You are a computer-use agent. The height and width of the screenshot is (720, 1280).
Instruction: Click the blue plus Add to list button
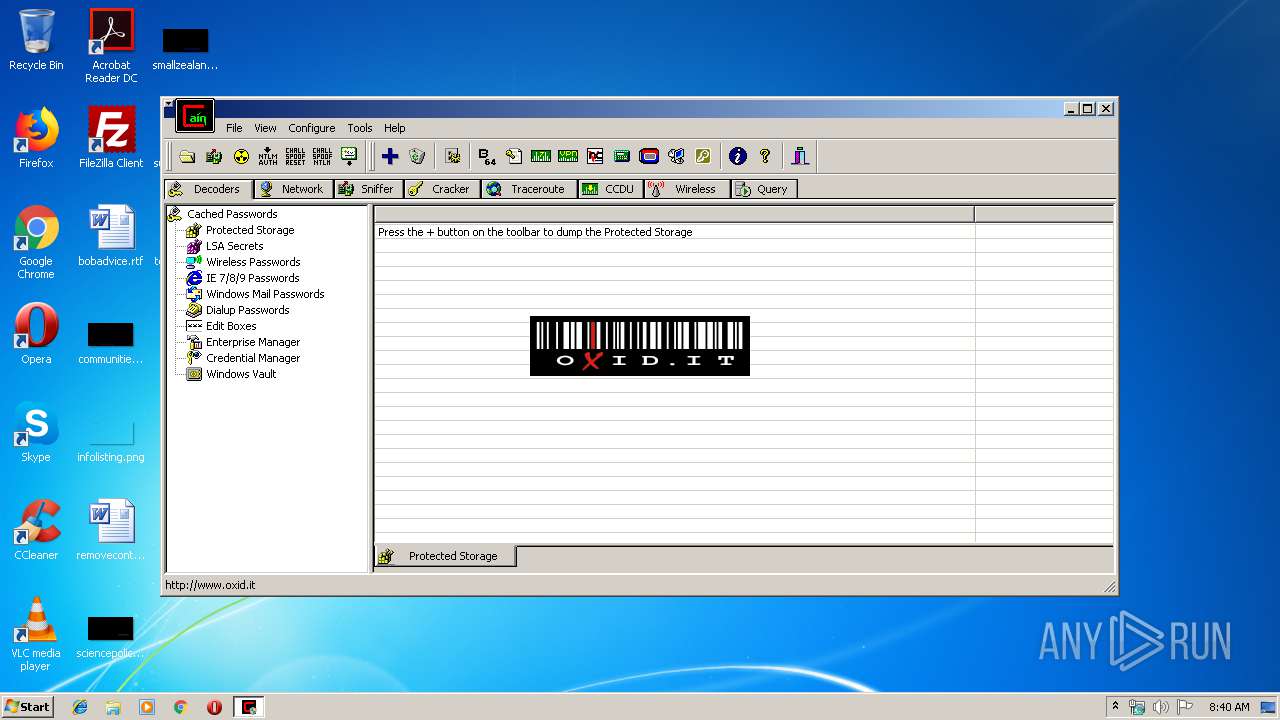point(390,156)
